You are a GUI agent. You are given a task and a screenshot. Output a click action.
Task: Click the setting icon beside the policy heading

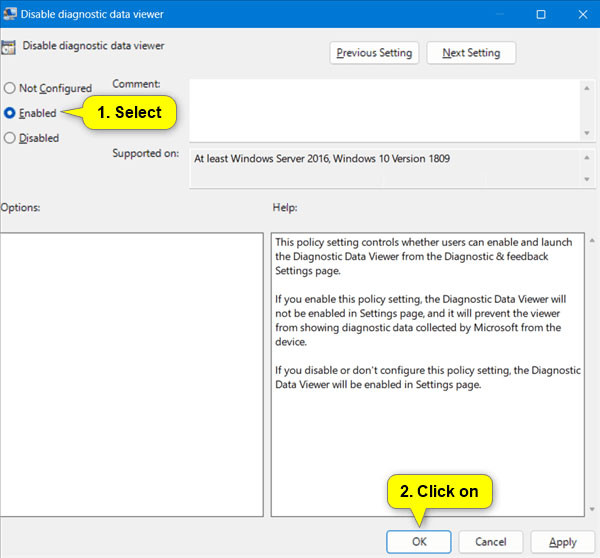pyautogui.click(x=8, y=48)
